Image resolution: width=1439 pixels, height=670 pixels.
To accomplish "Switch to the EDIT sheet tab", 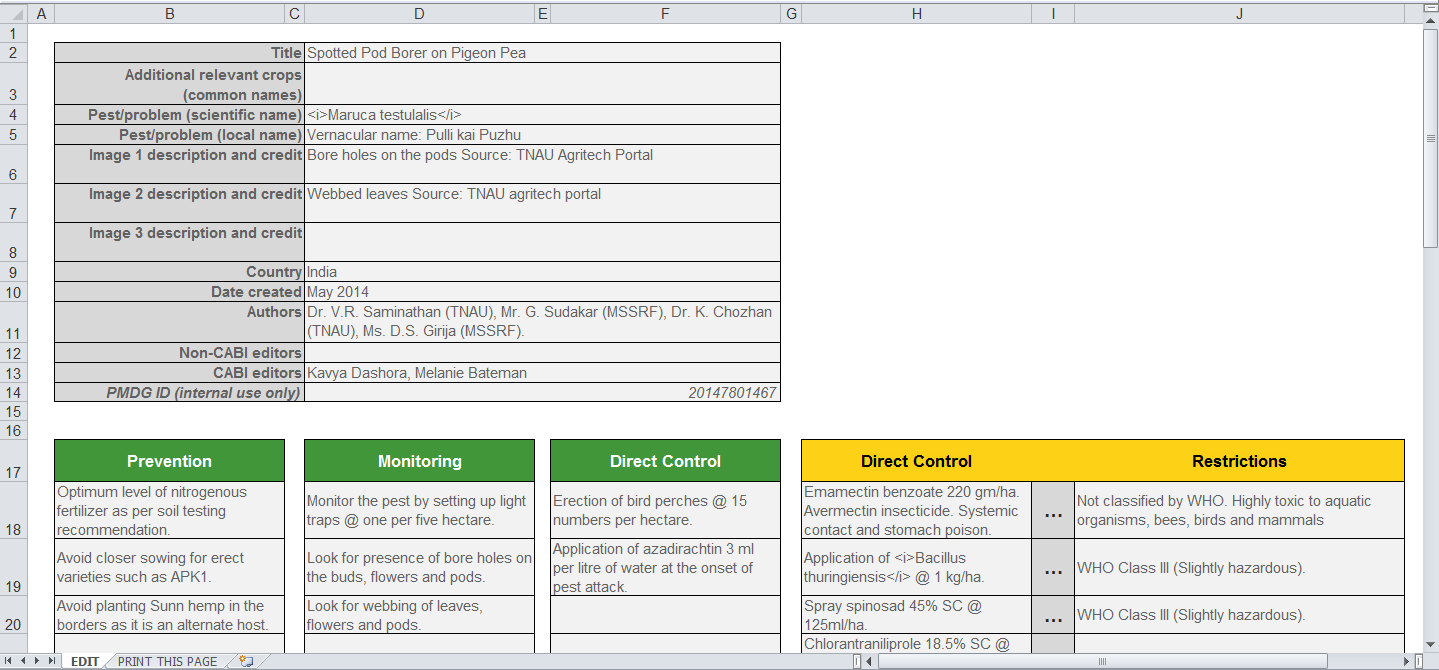I will coord(85,661).
